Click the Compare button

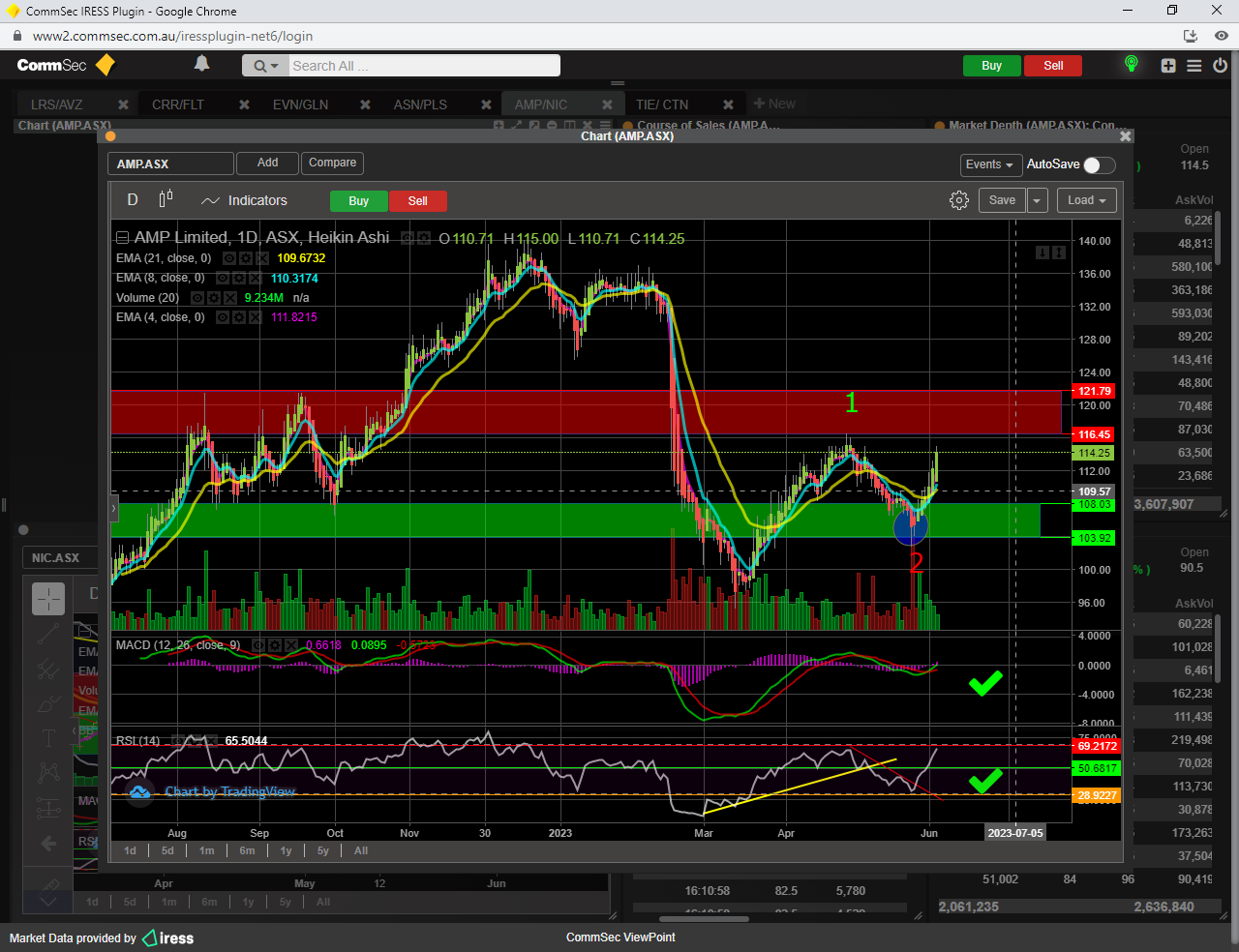332,163
